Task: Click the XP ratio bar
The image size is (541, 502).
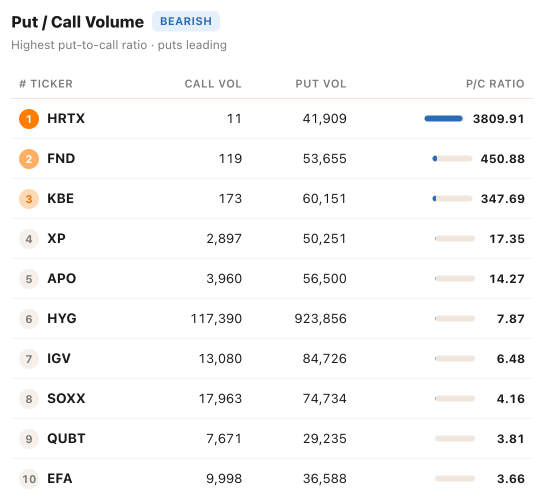Action: [455, 239]
